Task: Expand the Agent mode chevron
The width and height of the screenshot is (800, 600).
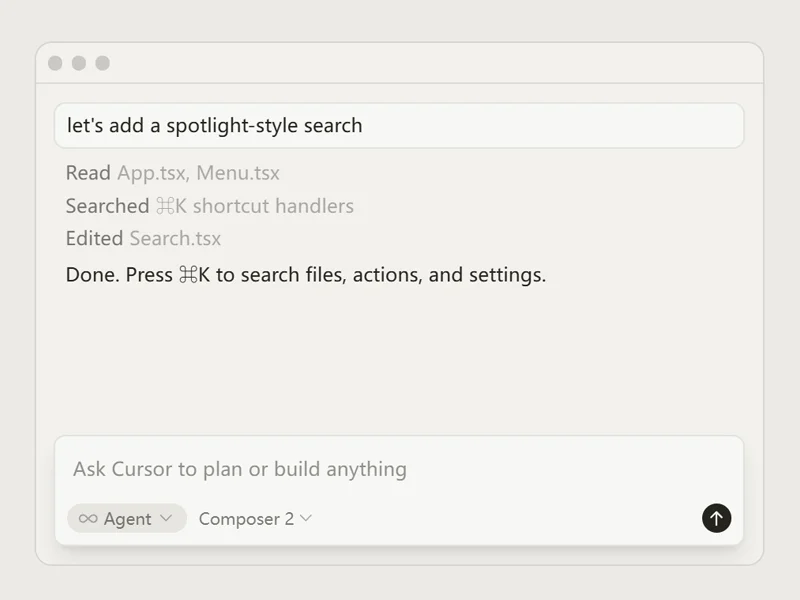Action: pyautogui.click(x=166, y=518)
